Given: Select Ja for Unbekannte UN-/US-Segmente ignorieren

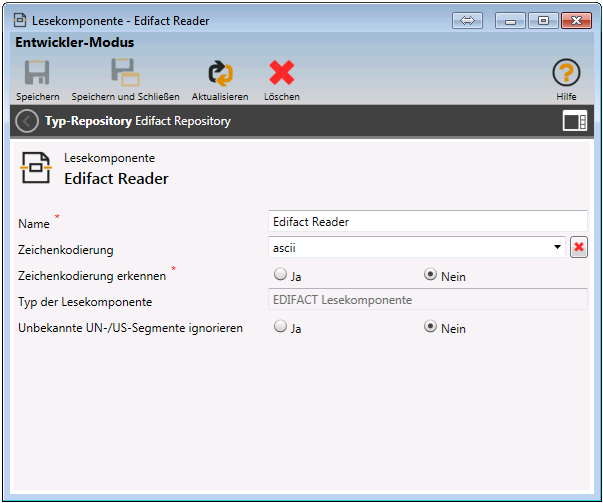Looking at the screenshot, I should coord(280,326).
